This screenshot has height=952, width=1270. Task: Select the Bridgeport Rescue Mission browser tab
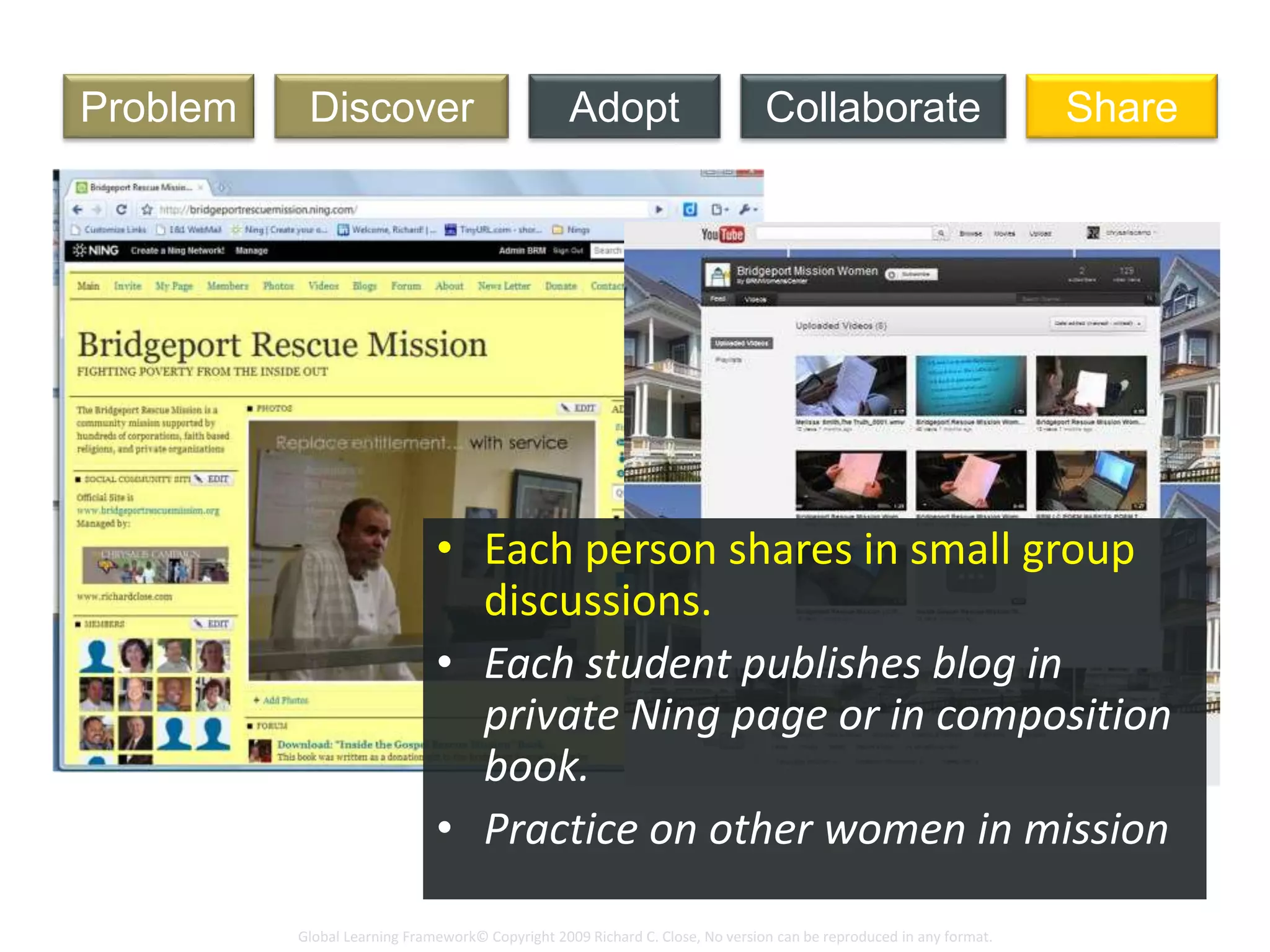(140, 187)
